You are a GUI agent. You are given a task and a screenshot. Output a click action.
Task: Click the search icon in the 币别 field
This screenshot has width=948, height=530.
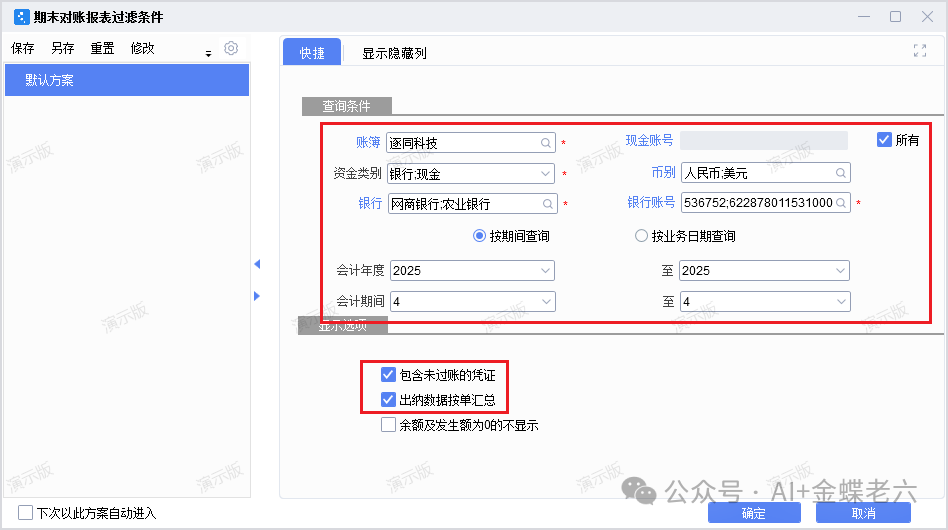coord(841,173)
